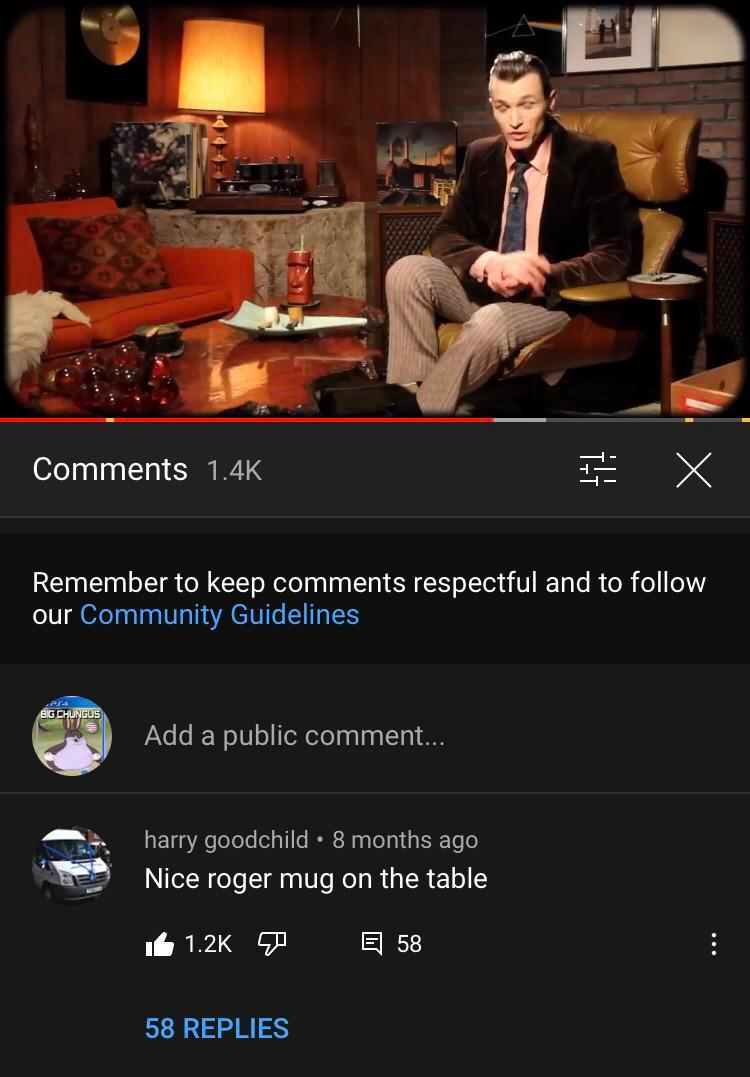750x1077 pixels.
Task: Open harry goodchild's van avatar
Action: (71, 865)
